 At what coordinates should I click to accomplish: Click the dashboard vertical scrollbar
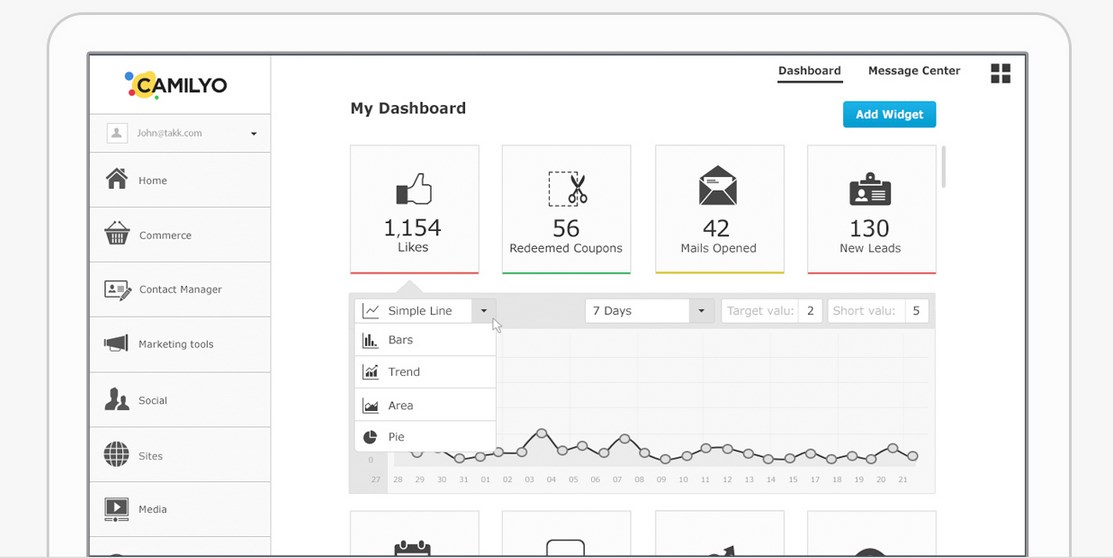tap(943, 168)
